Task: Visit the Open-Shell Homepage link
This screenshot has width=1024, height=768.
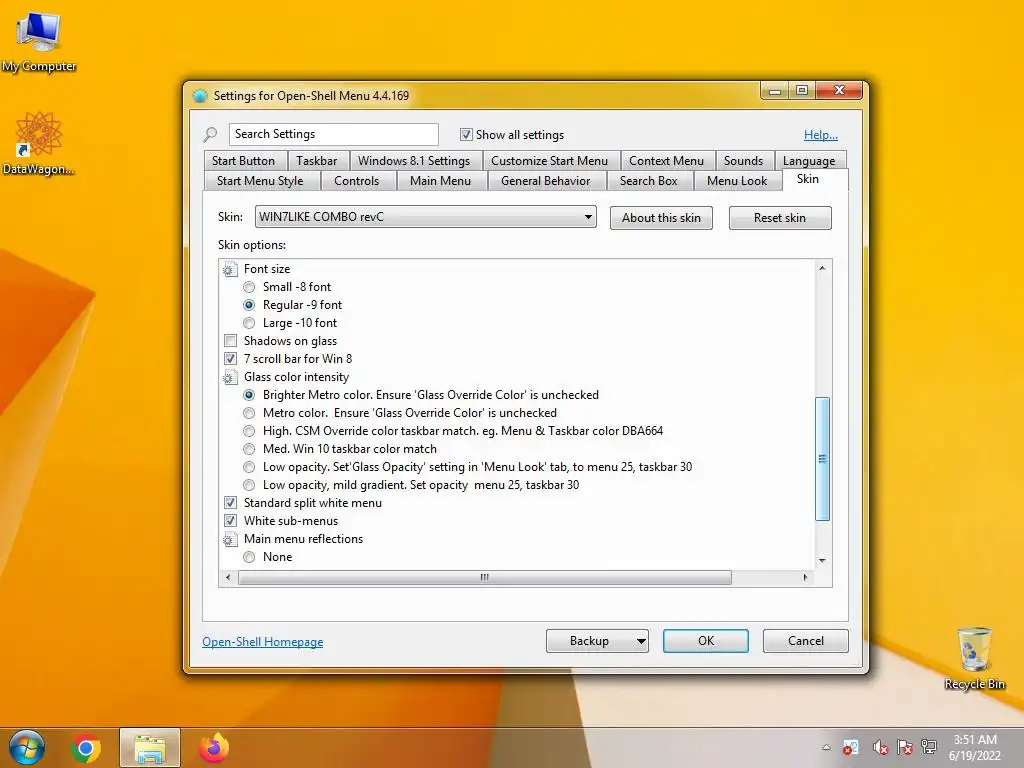Action: (x=263, y=642)
